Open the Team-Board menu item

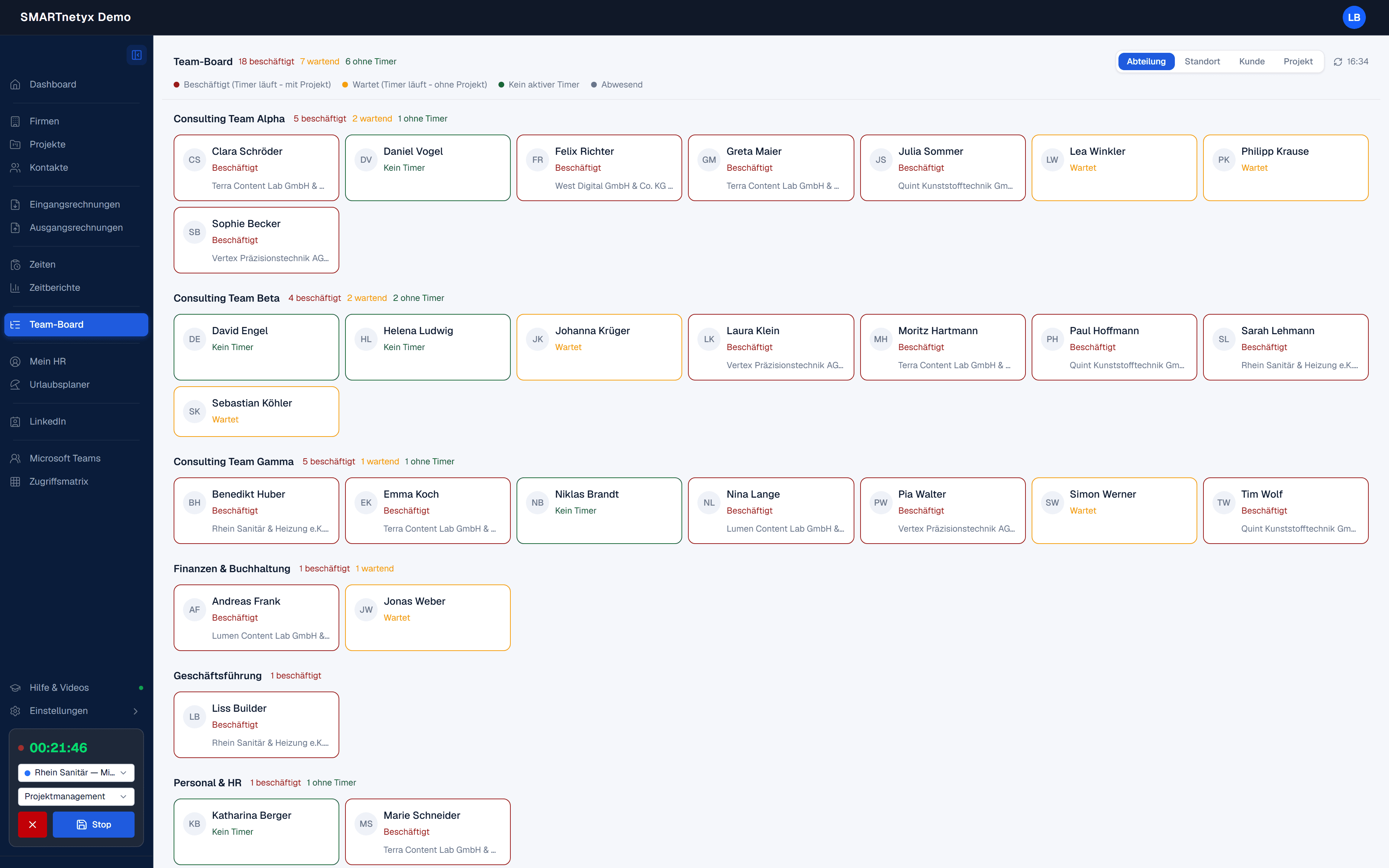[76, 324]
